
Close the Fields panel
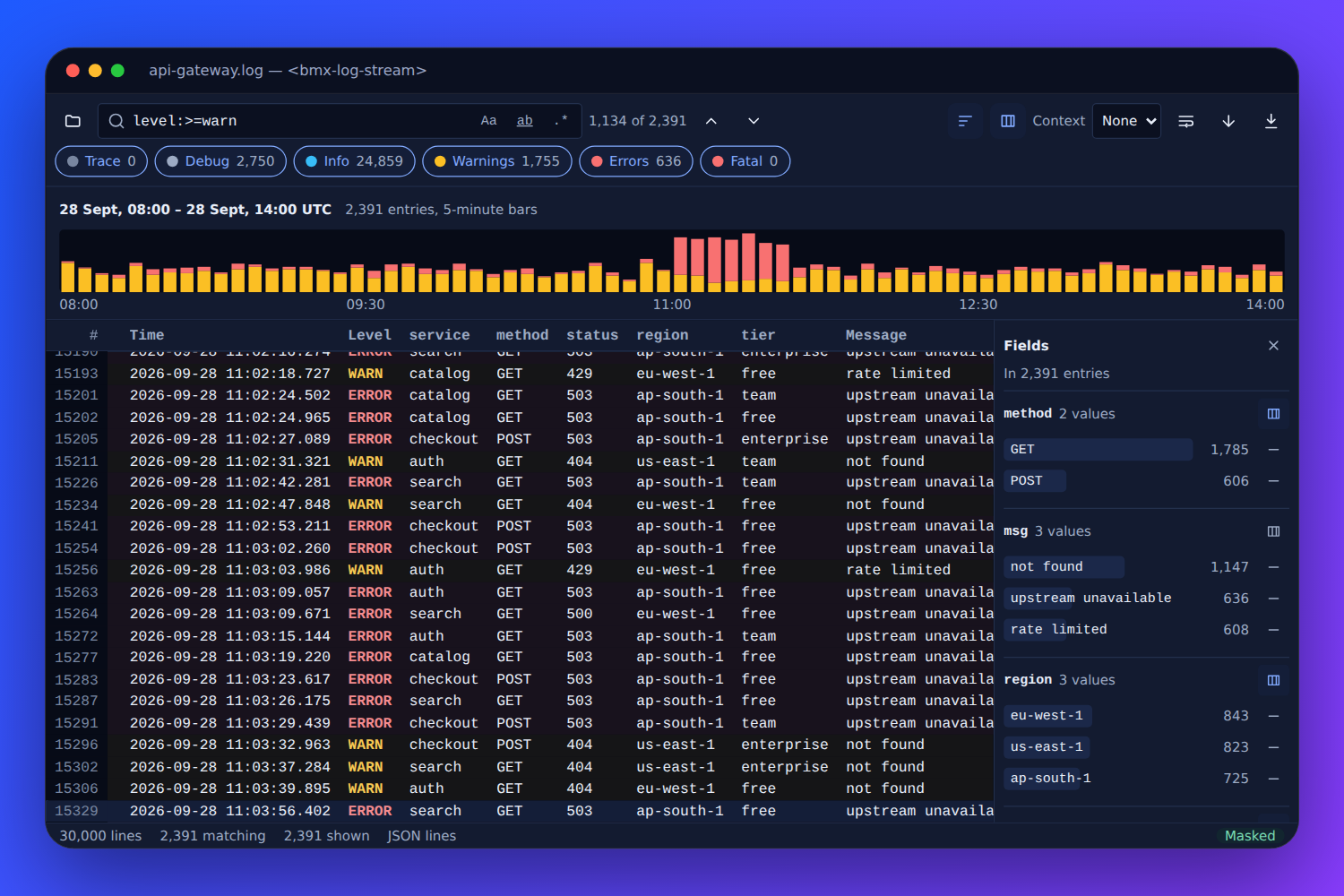point(1273,346)
